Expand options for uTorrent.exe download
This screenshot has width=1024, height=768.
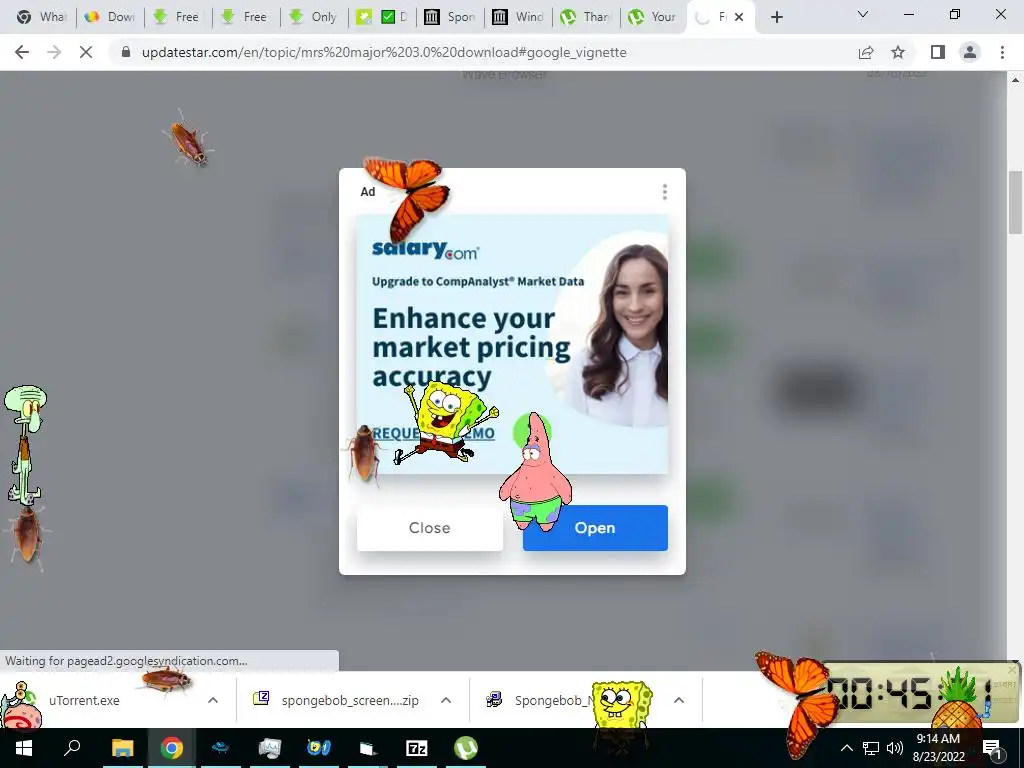[212, 700]
